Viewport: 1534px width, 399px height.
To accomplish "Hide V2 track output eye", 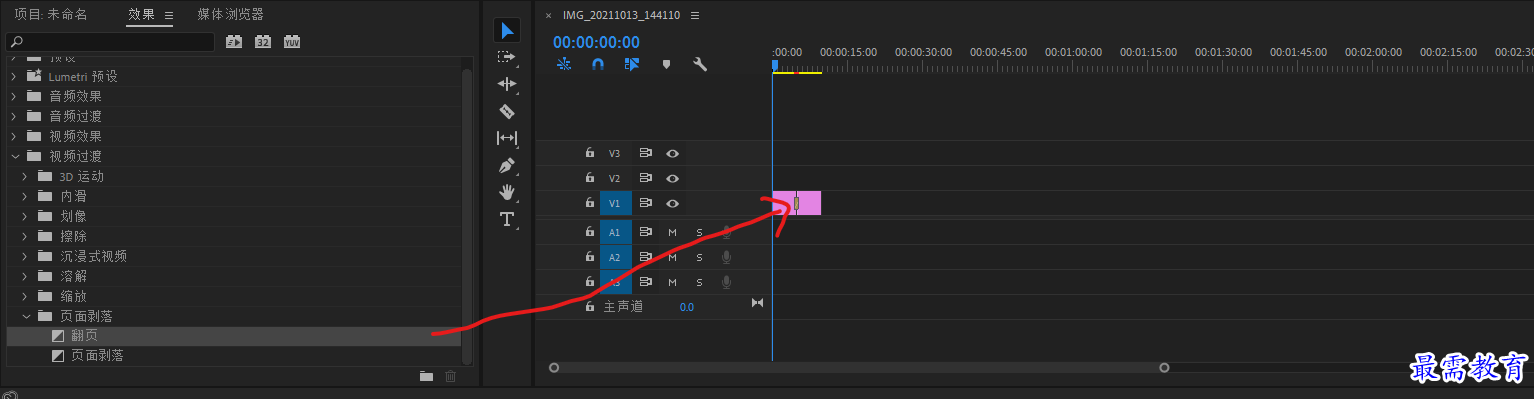I will pos(673,178).
